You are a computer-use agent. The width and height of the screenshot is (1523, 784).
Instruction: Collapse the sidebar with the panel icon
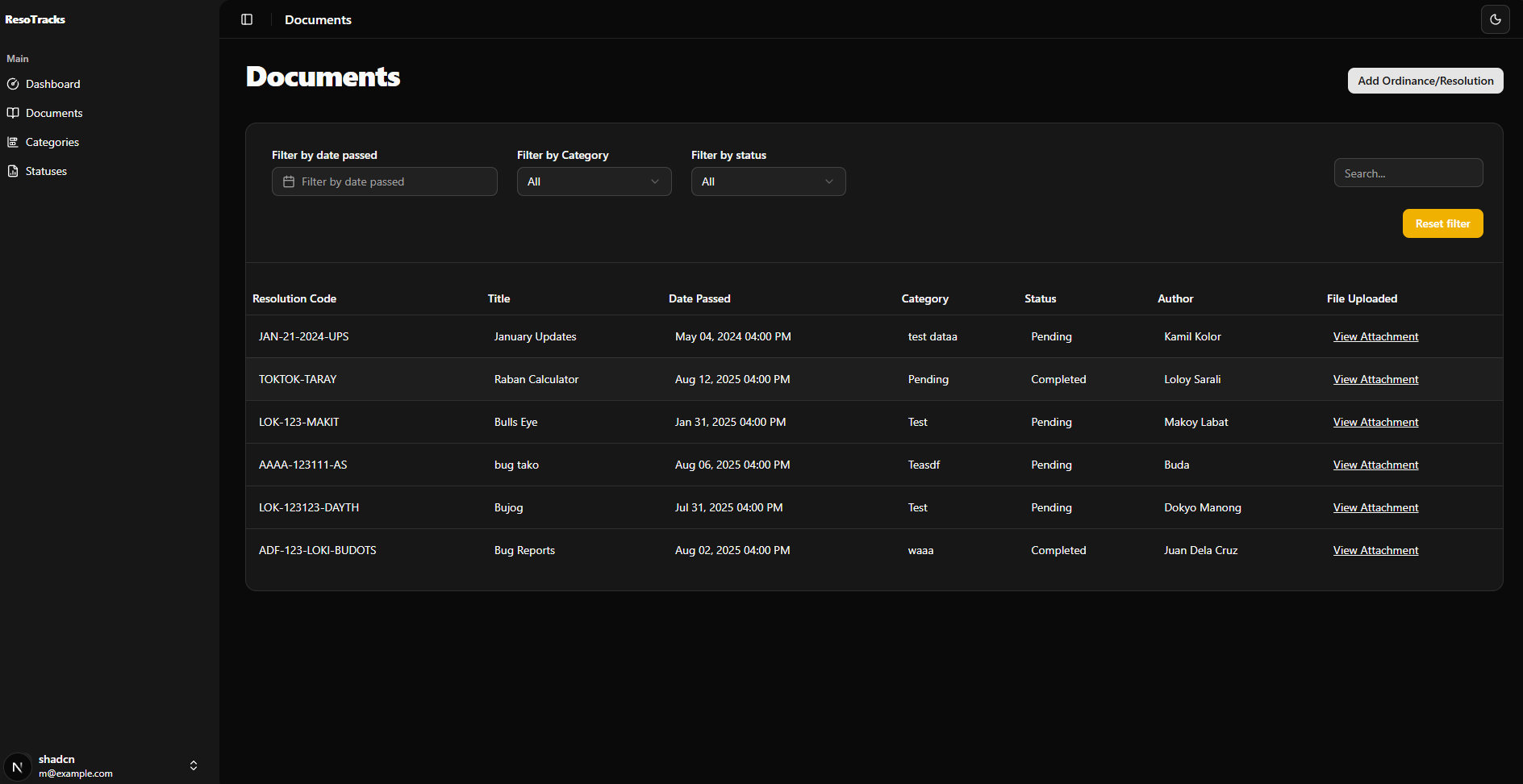pyautogui.click(x=247, y=19)
